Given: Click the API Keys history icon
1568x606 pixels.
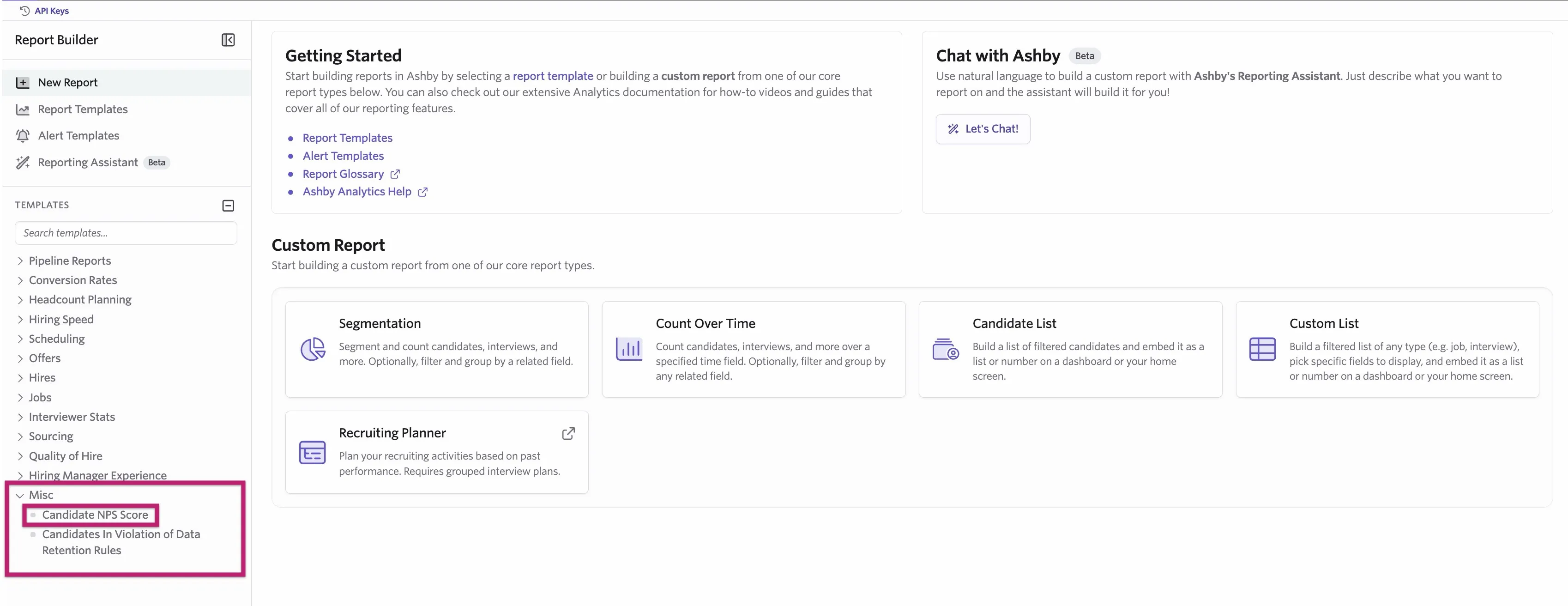Looking at the screenshot, I should pos(24,10).
